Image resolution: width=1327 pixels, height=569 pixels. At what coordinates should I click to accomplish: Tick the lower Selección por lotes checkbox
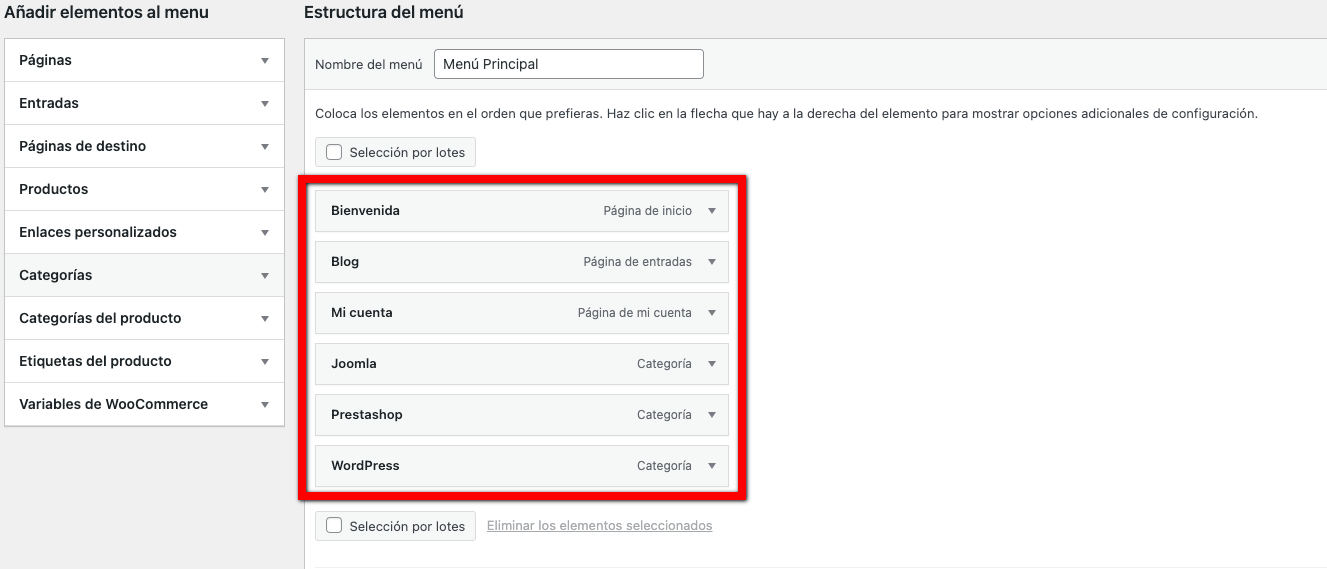334,526
